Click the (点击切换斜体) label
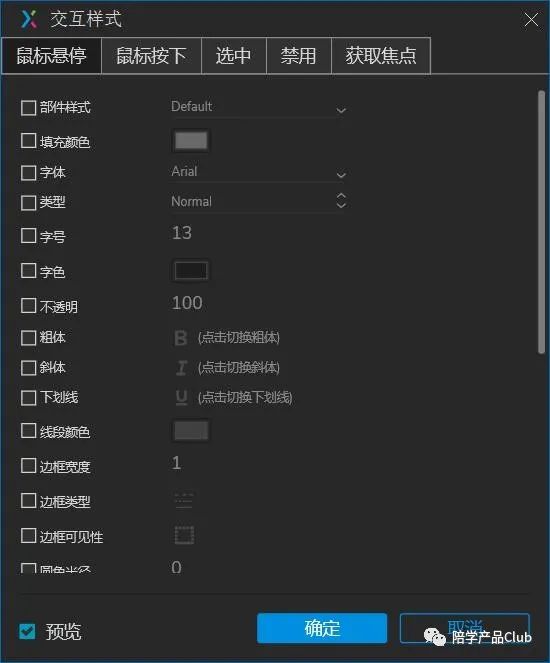Viewport: 550px width, 663px height. tap(239, 368)
